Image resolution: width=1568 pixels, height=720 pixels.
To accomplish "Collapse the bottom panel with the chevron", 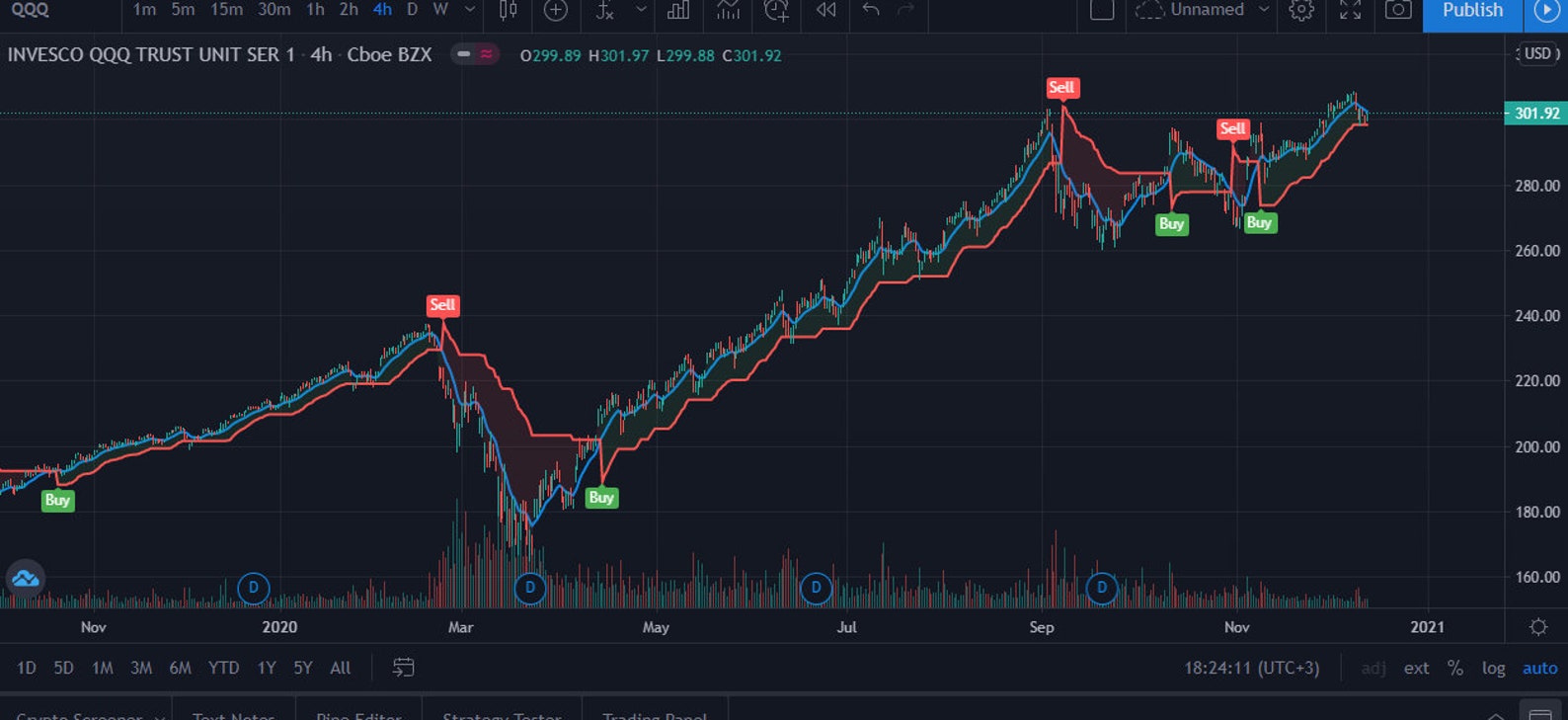I will [x=1496, y=715].
